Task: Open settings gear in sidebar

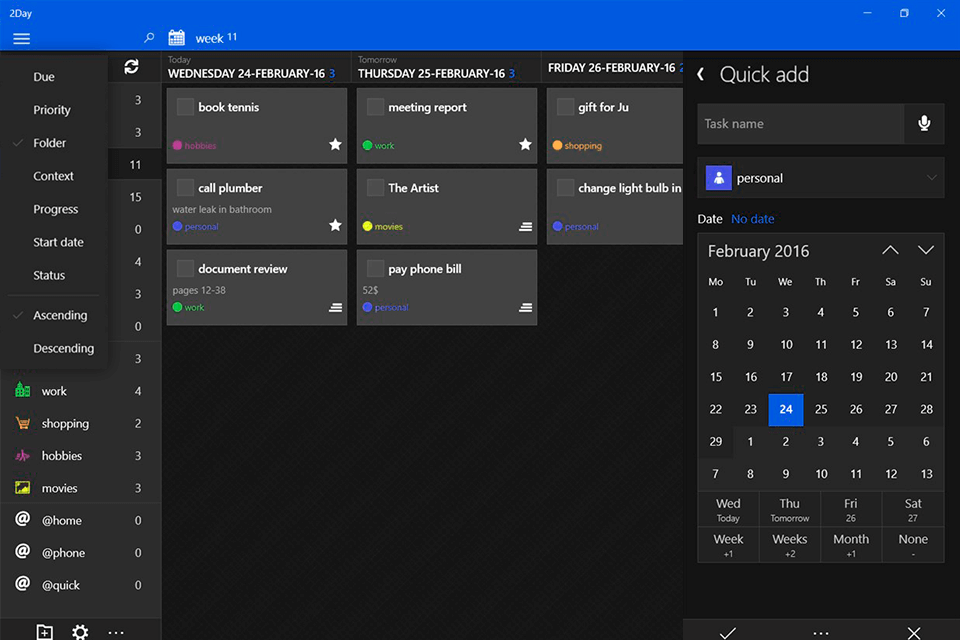Action: tap(80, 631)
